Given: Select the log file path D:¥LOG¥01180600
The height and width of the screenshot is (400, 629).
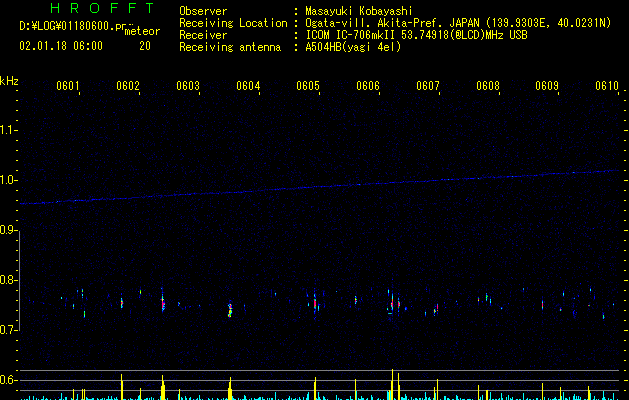Looking at the screenshot, I should [67, 26].
